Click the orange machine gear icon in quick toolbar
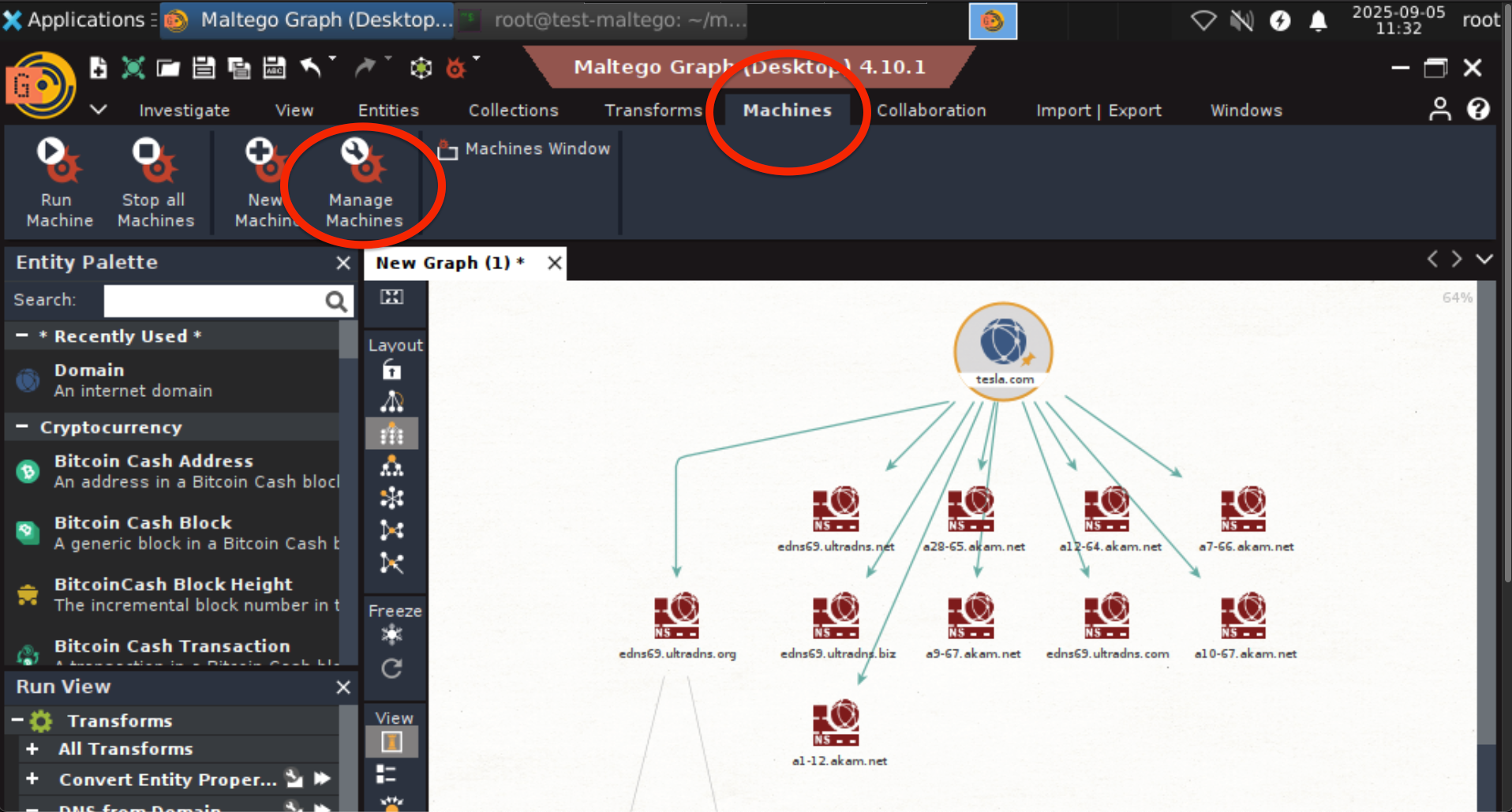1512x812 pixels. pos(455,68)
